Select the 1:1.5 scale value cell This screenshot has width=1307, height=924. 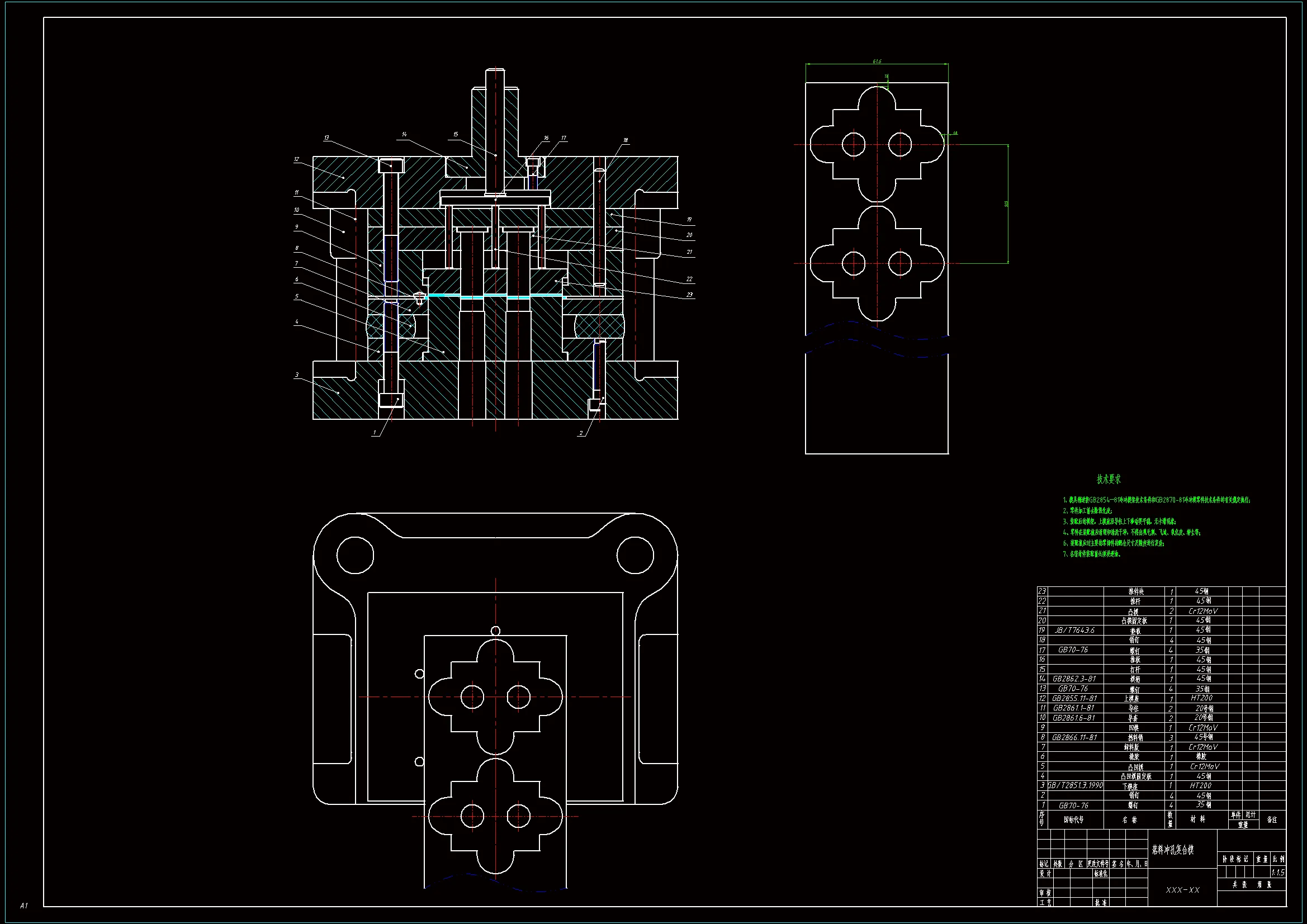[1277, 872]
